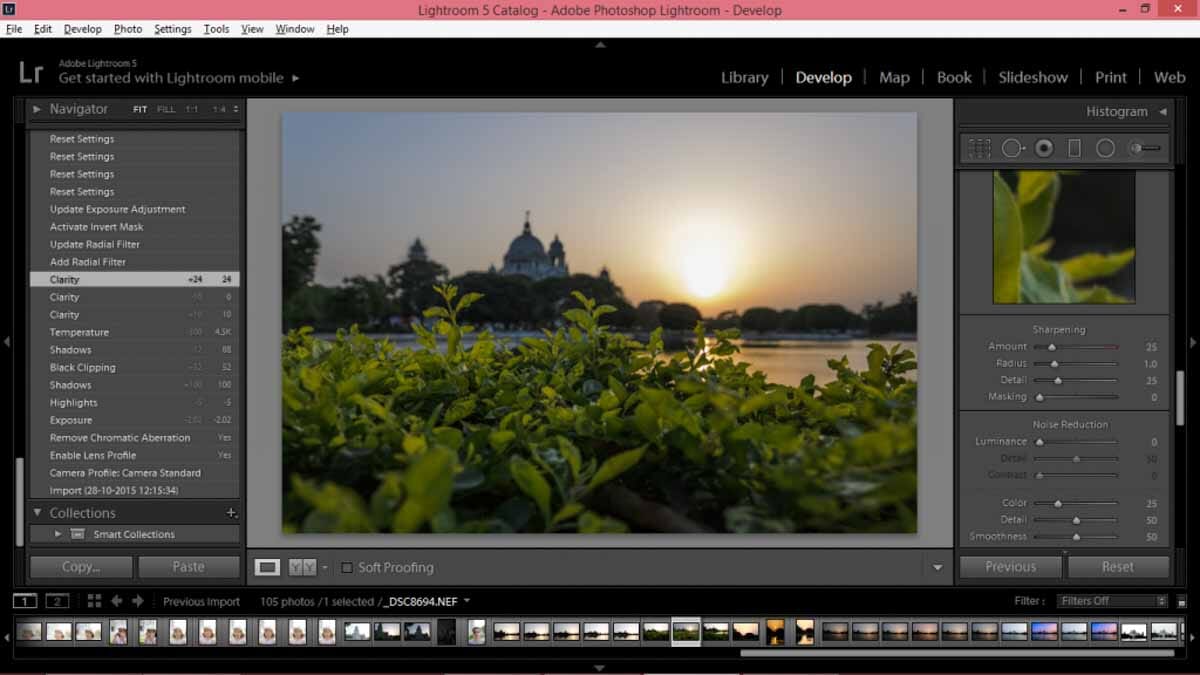The width and height of the screenshot is (1200, 675).
Task: Click the grid view icon near Previous Import
Action: 95,601
